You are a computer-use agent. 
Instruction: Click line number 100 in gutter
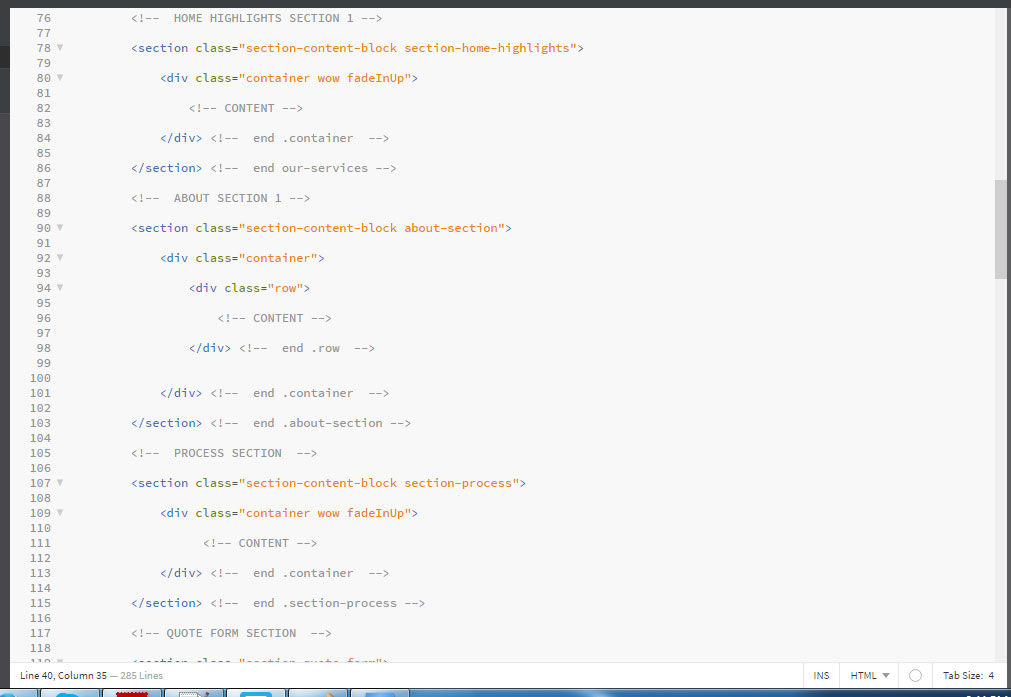tap(40, 378)
